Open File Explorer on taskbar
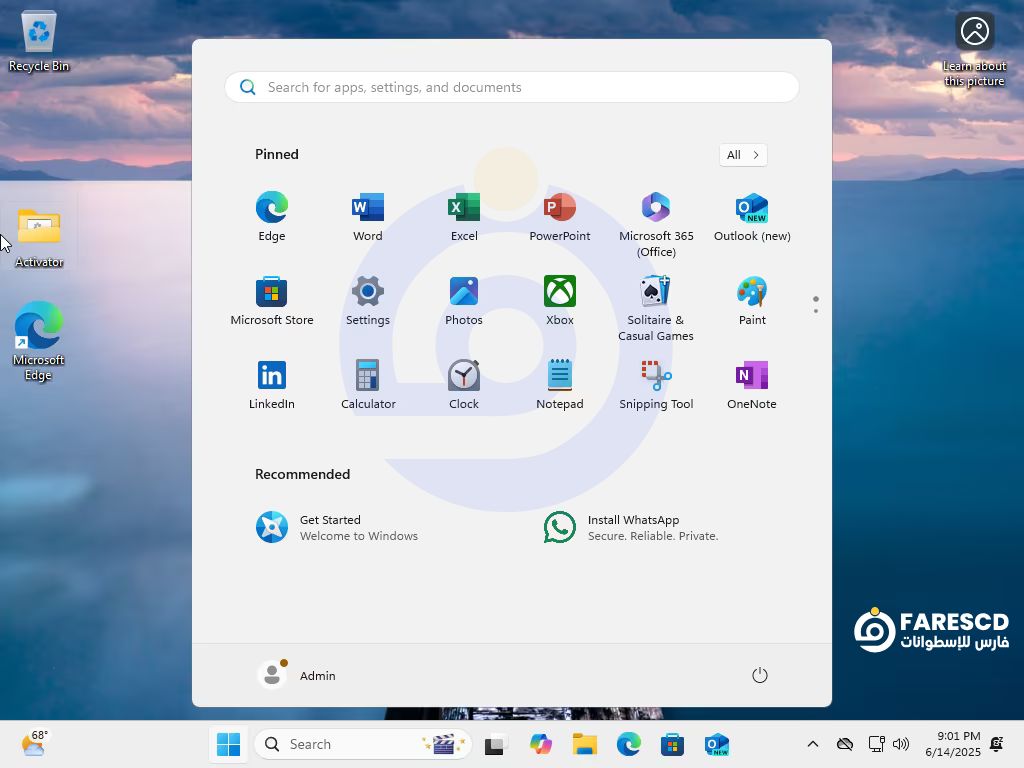This screenshot has width=1024, height=768. 584,744
